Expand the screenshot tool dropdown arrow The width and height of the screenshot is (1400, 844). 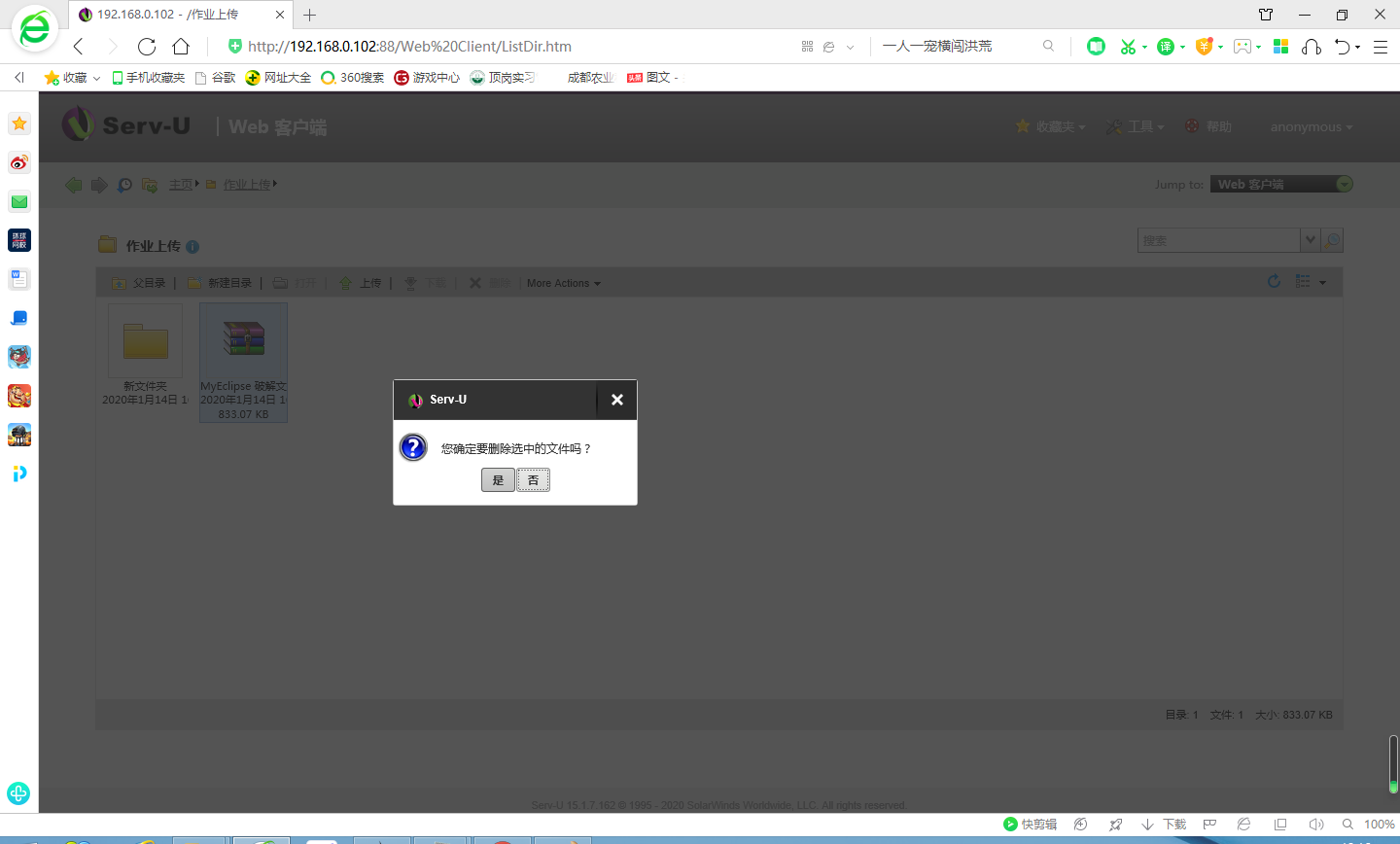click(x=1144, y=47)
